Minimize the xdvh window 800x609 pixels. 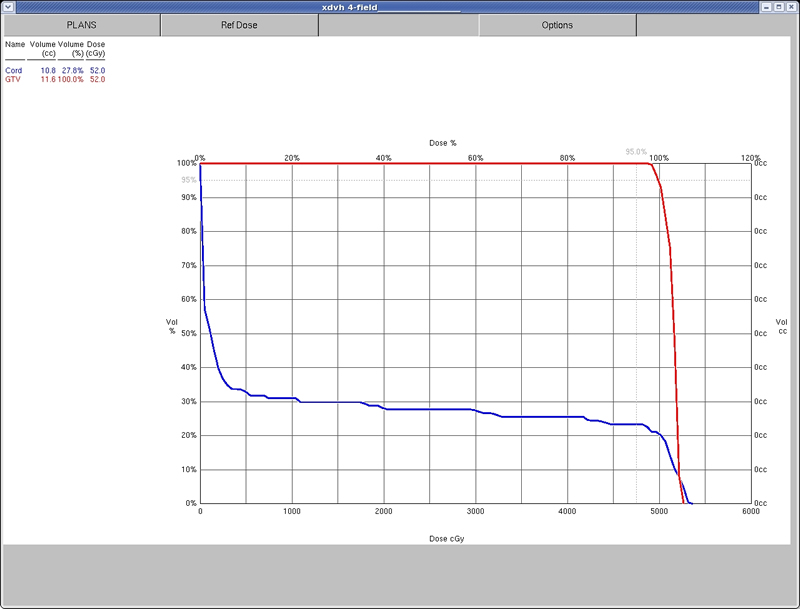(x=765, y=6)
